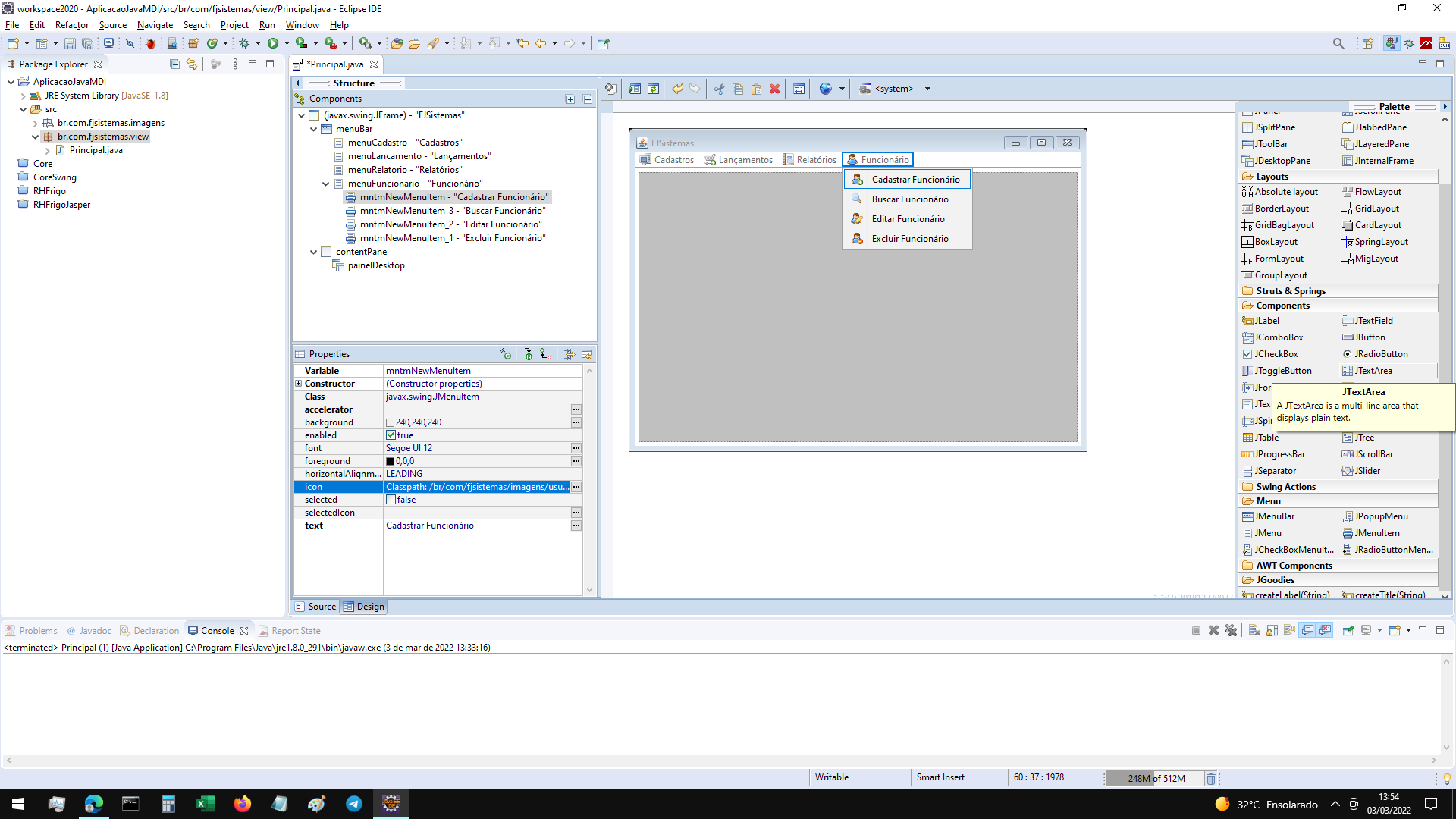Image resolution: width=1456 pixels, height=819 pixels.
Task: Click the heap memory usage bar 248M of 512M
Action: (1154, 779)
